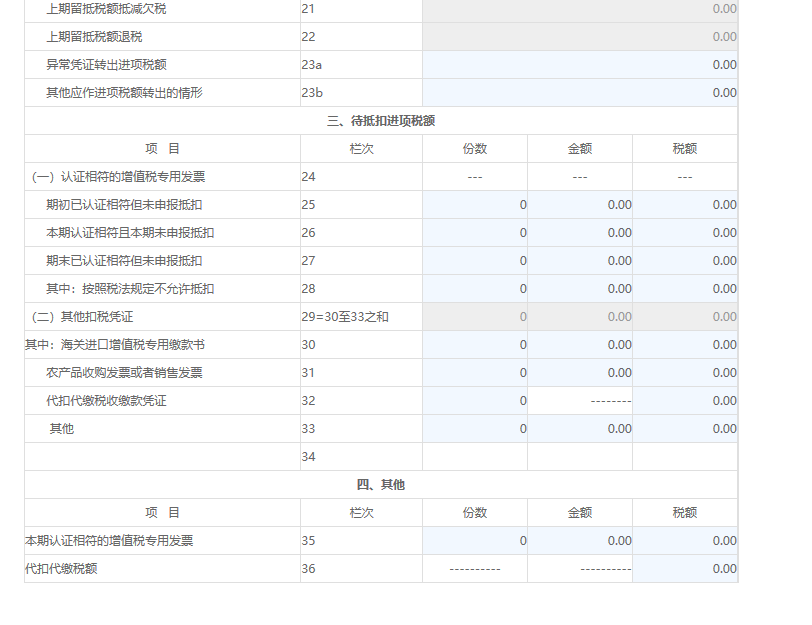Click the 税额 field in row 30
812x625 pixels.
click(685, 345)
